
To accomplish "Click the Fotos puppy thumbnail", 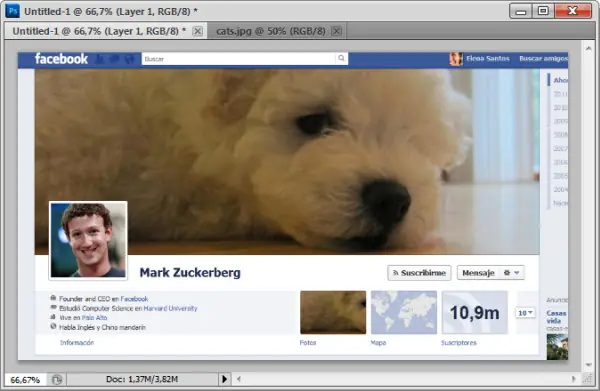I will 333,312.
